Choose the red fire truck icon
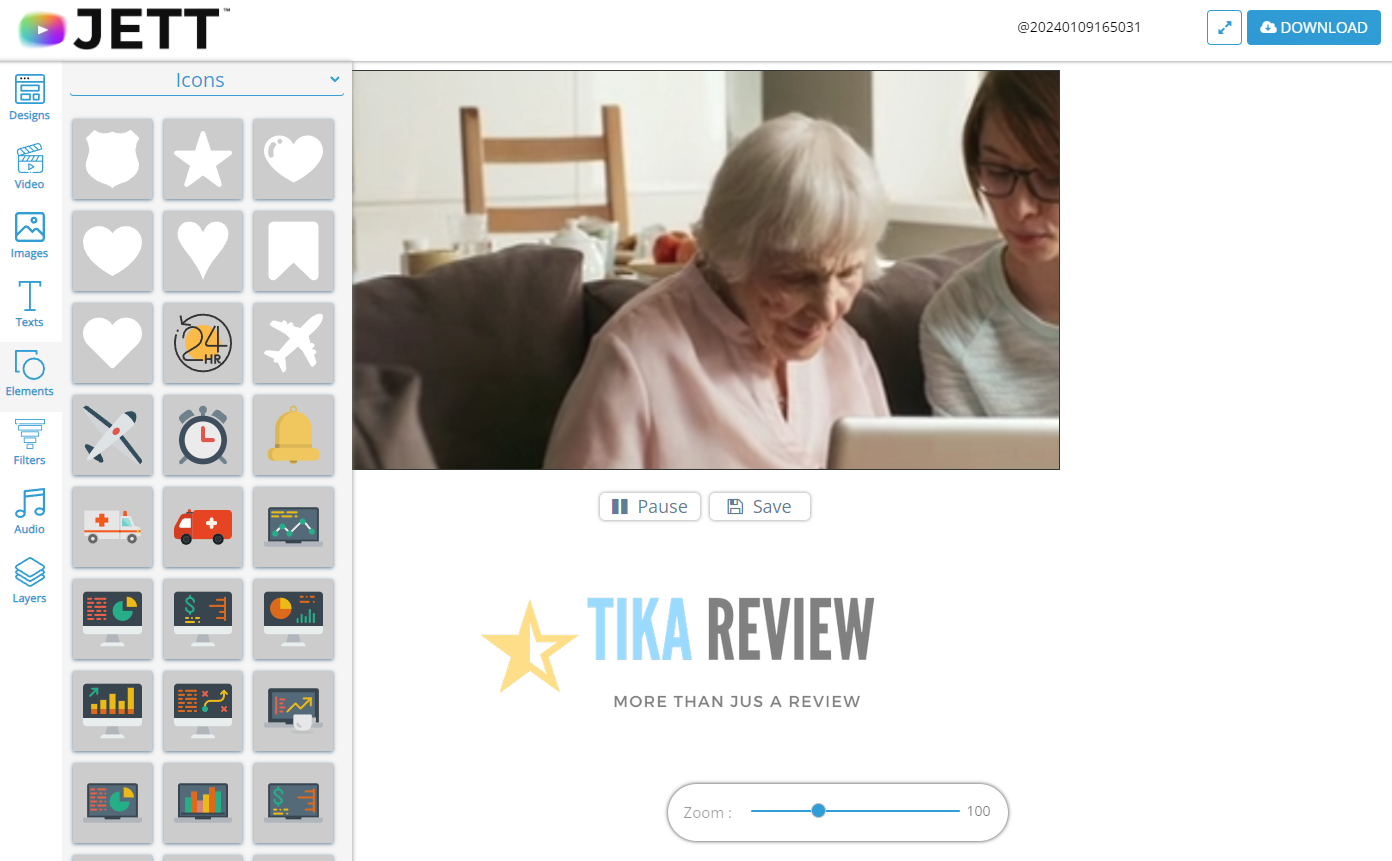Screen dimensions: 1392x861 [x=202, y=527]
